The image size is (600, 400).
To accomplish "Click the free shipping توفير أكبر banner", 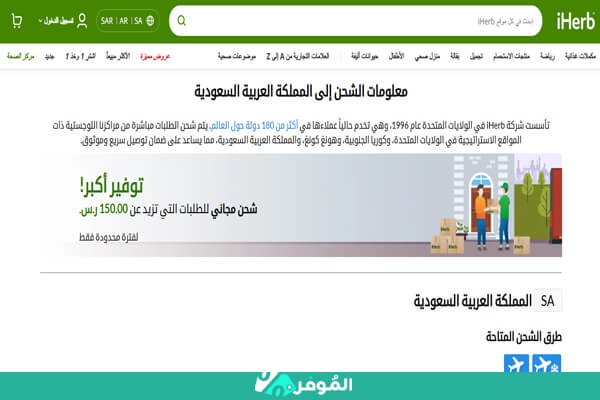I will coord(301,205).
